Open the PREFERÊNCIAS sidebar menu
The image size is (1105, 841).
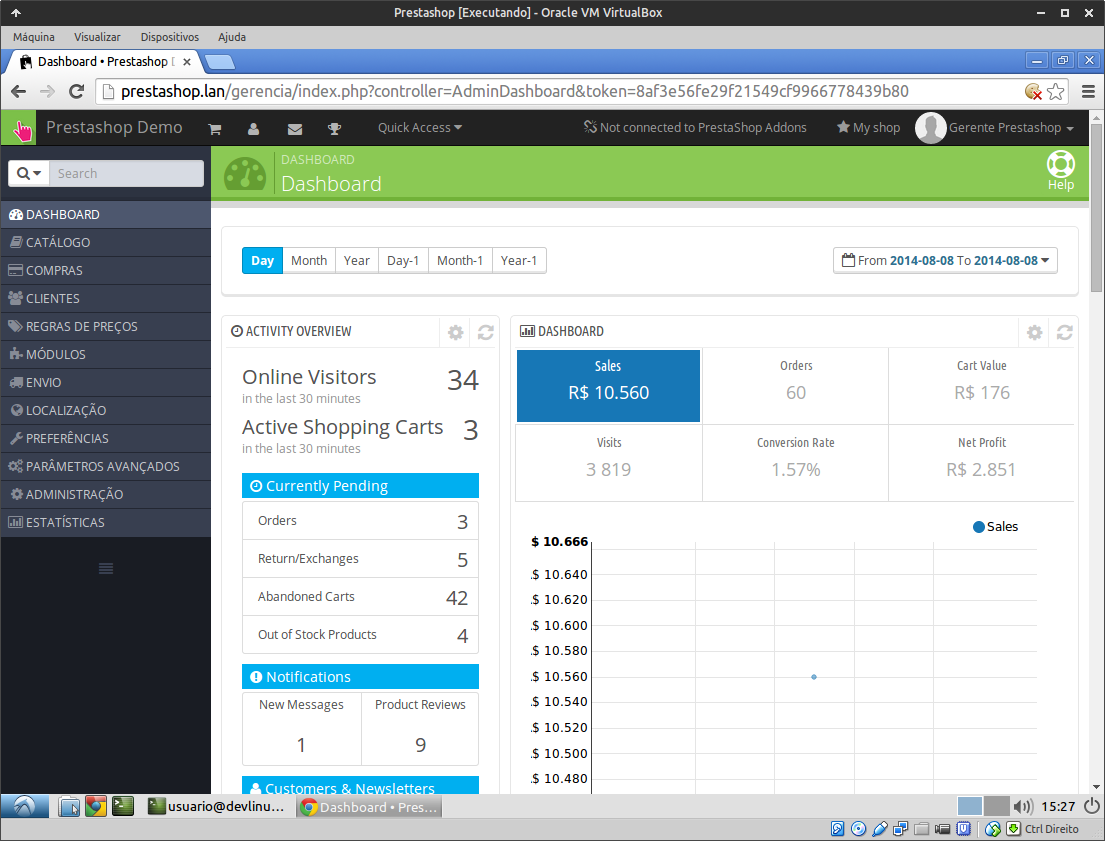click(106, 438)
